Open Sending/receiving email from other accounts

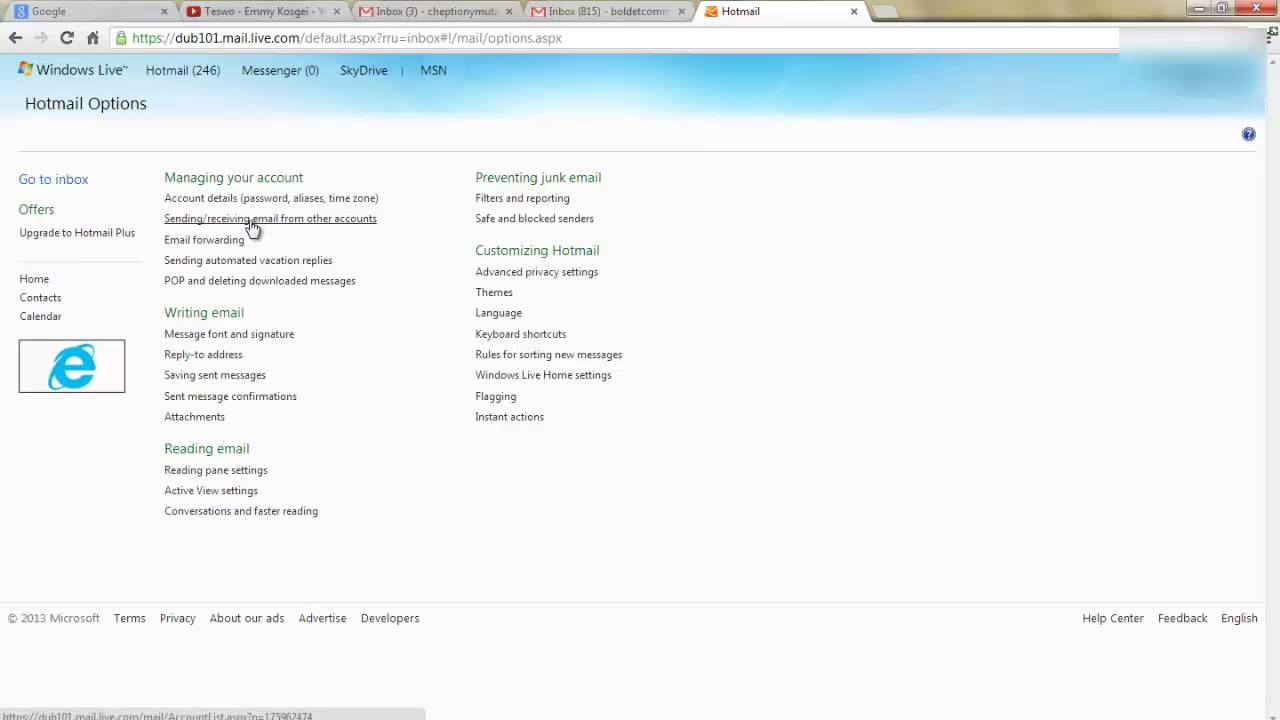point(270,218)
